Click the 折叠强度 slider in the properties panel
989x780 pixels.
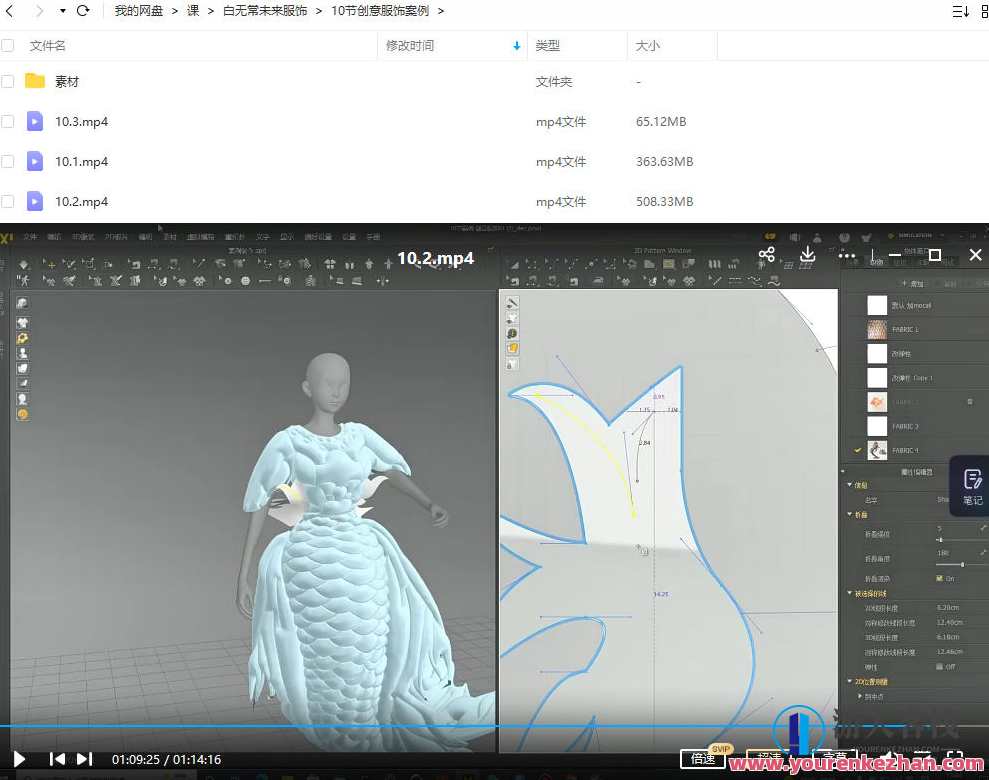click(940, 540)
